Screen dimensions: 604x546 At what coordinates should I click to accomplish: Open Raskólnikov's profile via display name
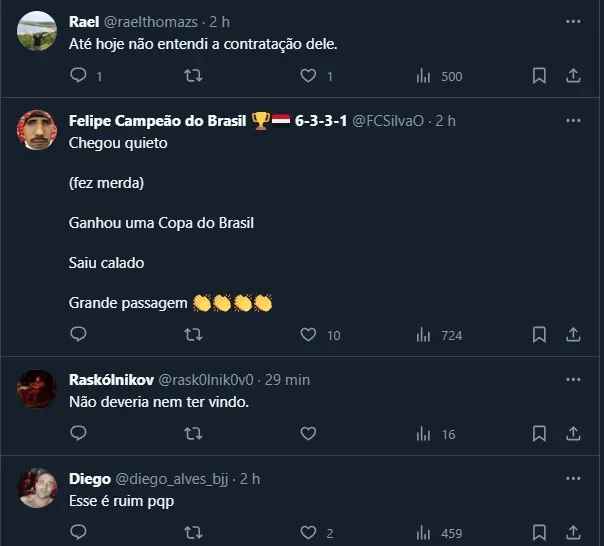coord(111,380)
